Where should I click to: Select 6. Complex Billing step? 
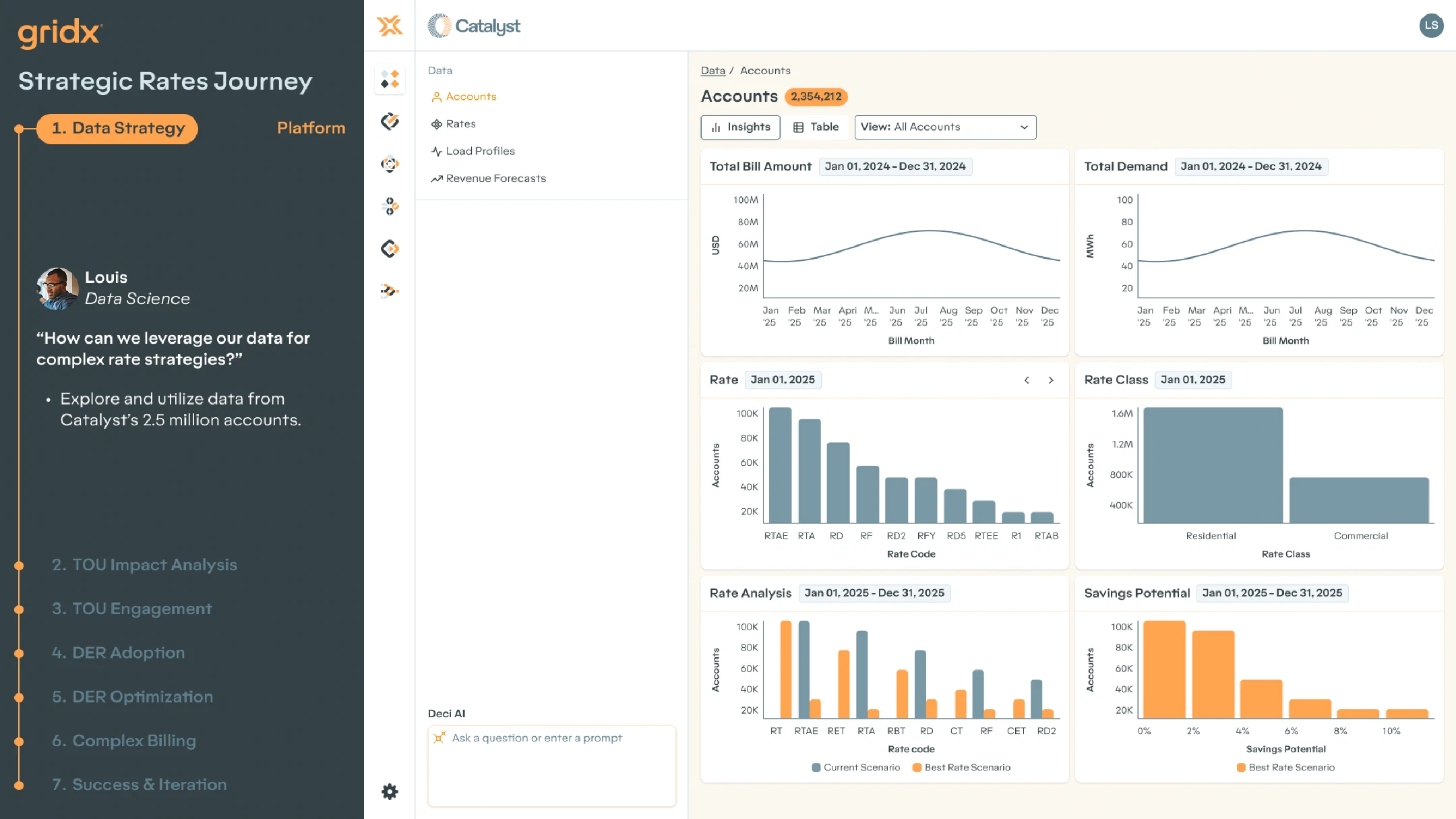(x=124, y=741)
